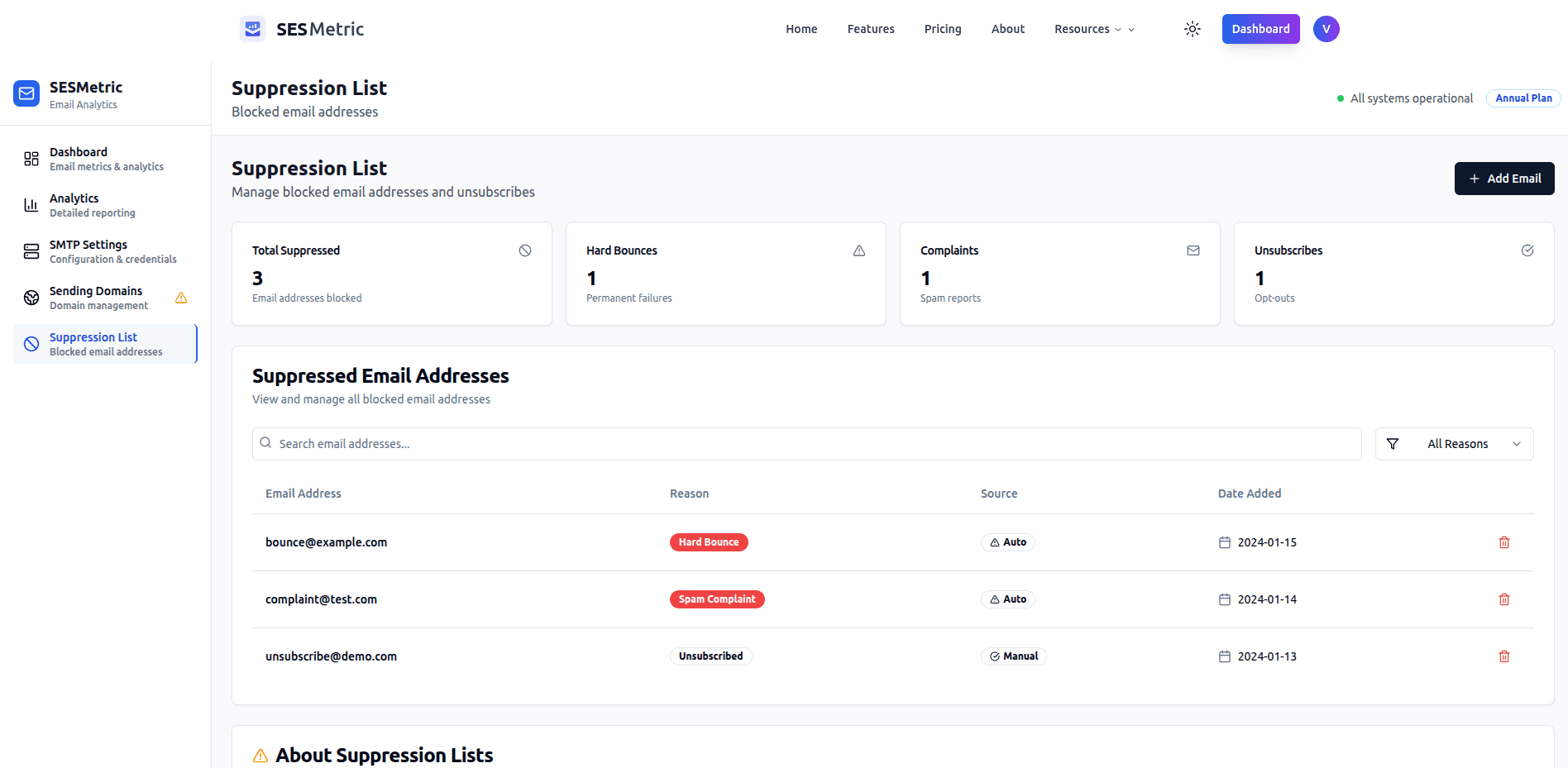This screenshot has height=768, width=1568.
Task: Click the Add Email button
Action: click(1503, 179)
